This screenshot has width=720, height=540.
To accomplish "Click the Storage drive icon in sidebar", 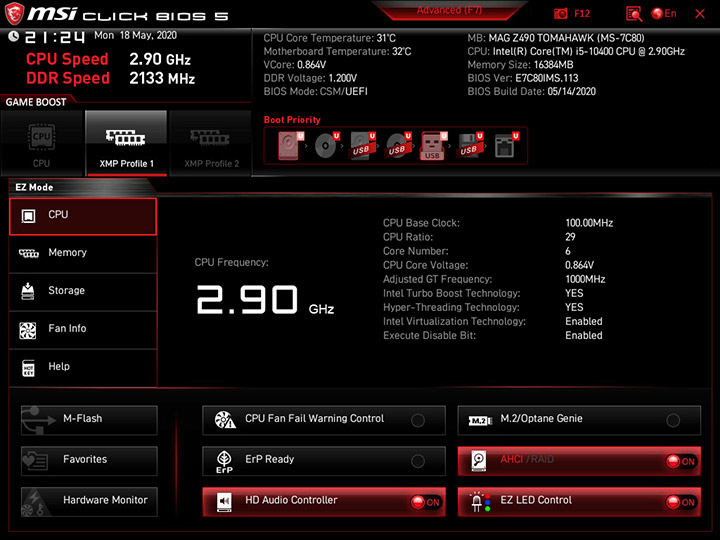I will [x=28, y=292].
